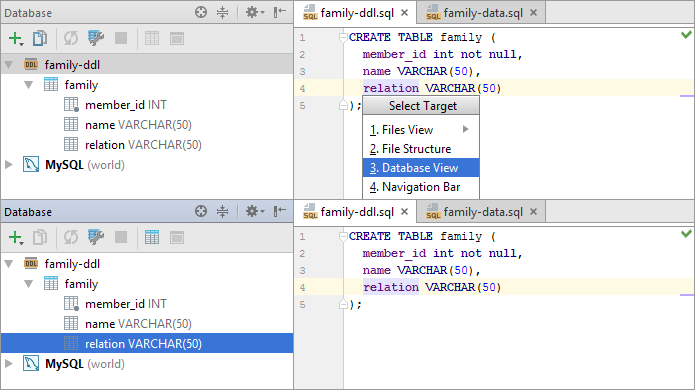Open the gear settings menu in the bottom Database header
Viewport: 695px width, 390px height.
click(x=255, y=211)
